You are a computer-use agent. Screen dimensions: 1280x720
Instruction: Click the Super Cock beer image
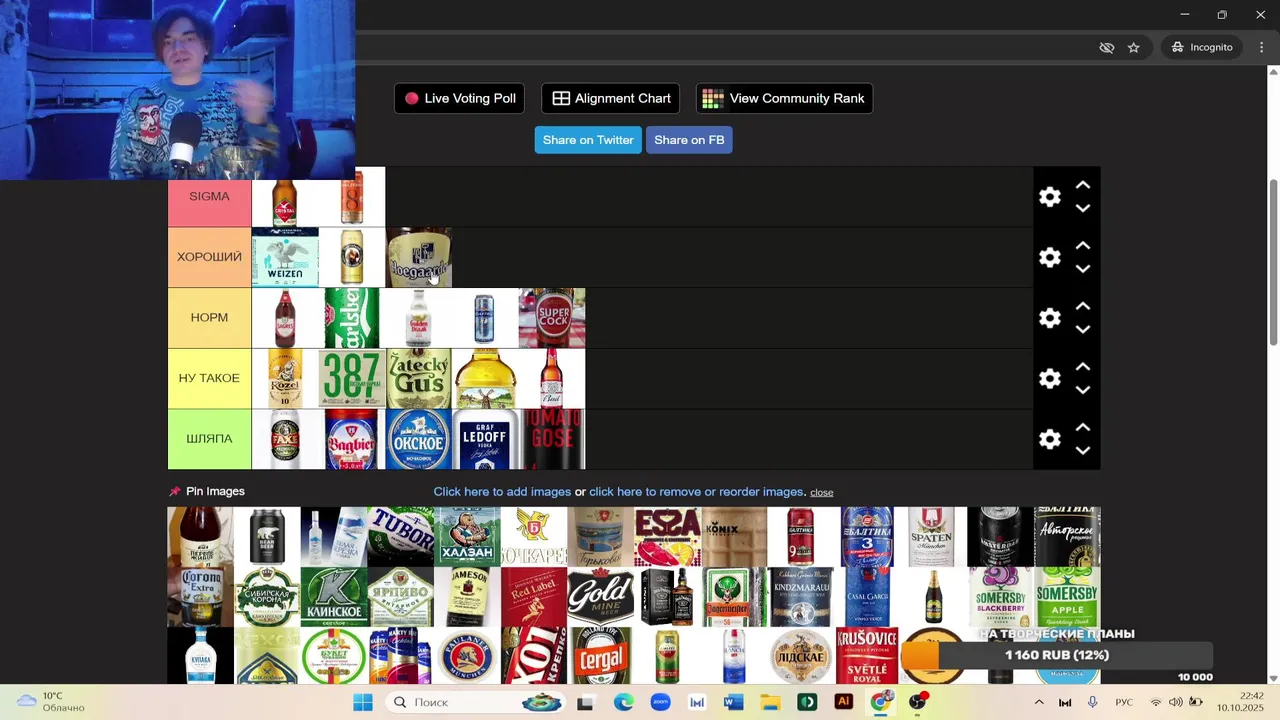[x=552, y=318]
